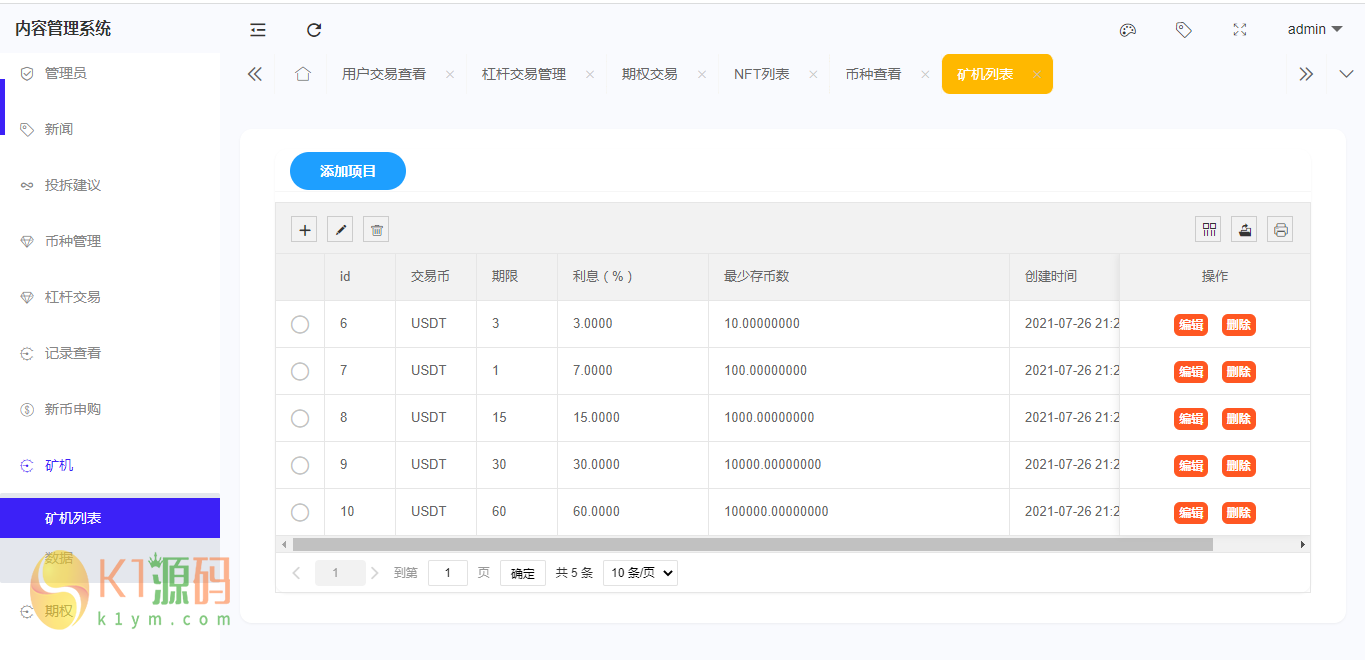Click the sidebar collapse icon in header
The width and height of the screenshot is (1365, 660).
coord(258,30)
